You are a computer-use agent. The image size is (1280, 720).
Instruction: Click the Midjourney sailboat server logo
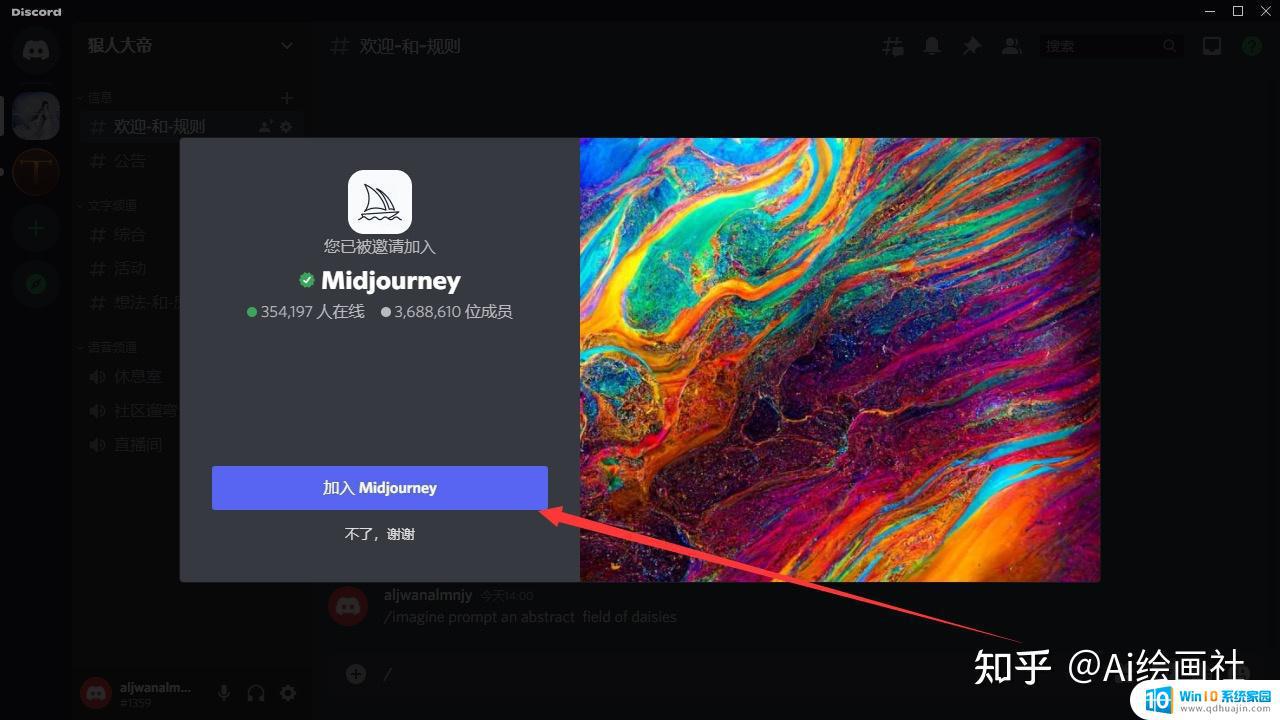click(380, 202)
